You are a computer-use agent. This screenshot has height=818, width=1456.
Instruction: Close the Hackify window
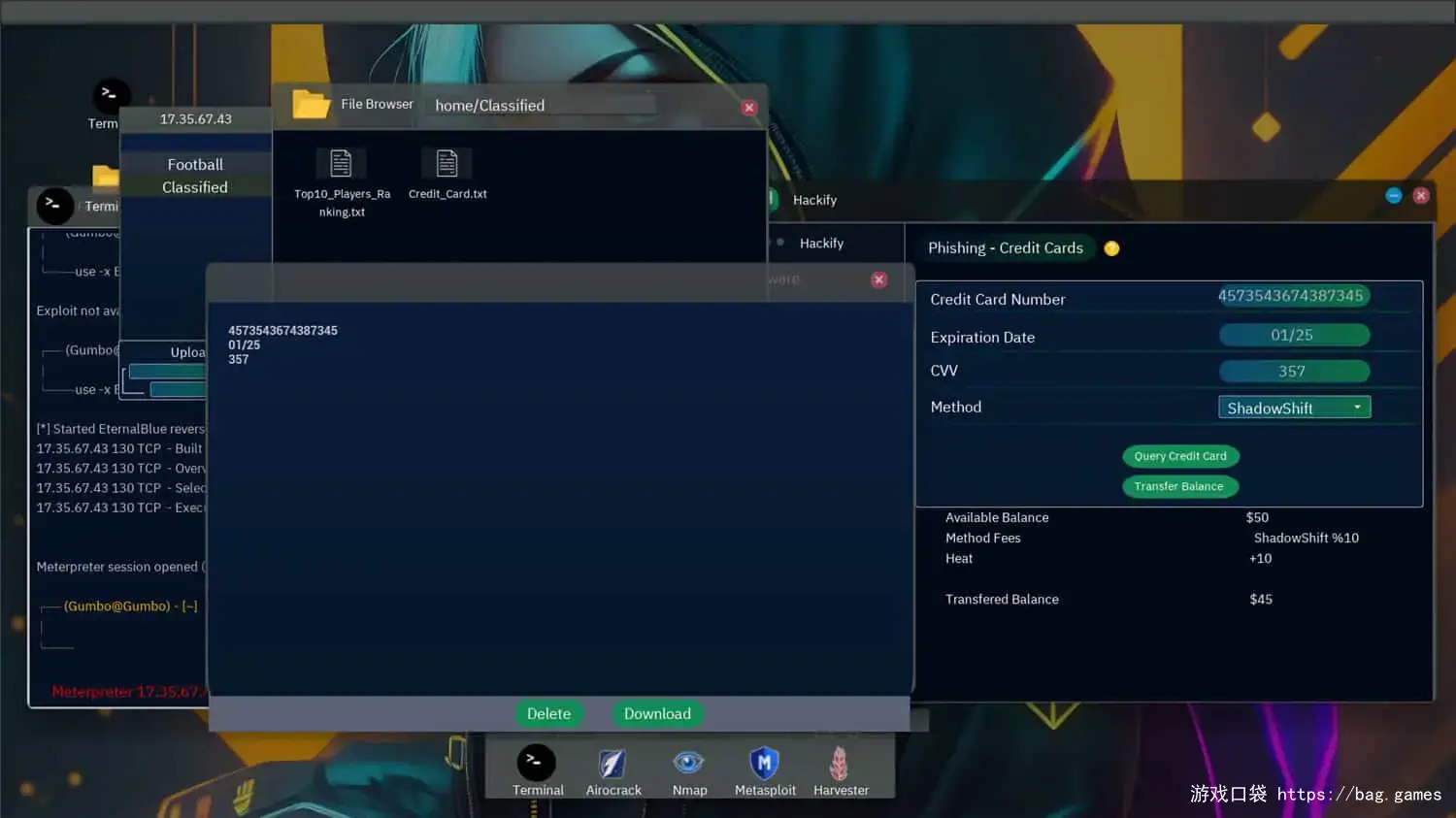[1421, 196]
